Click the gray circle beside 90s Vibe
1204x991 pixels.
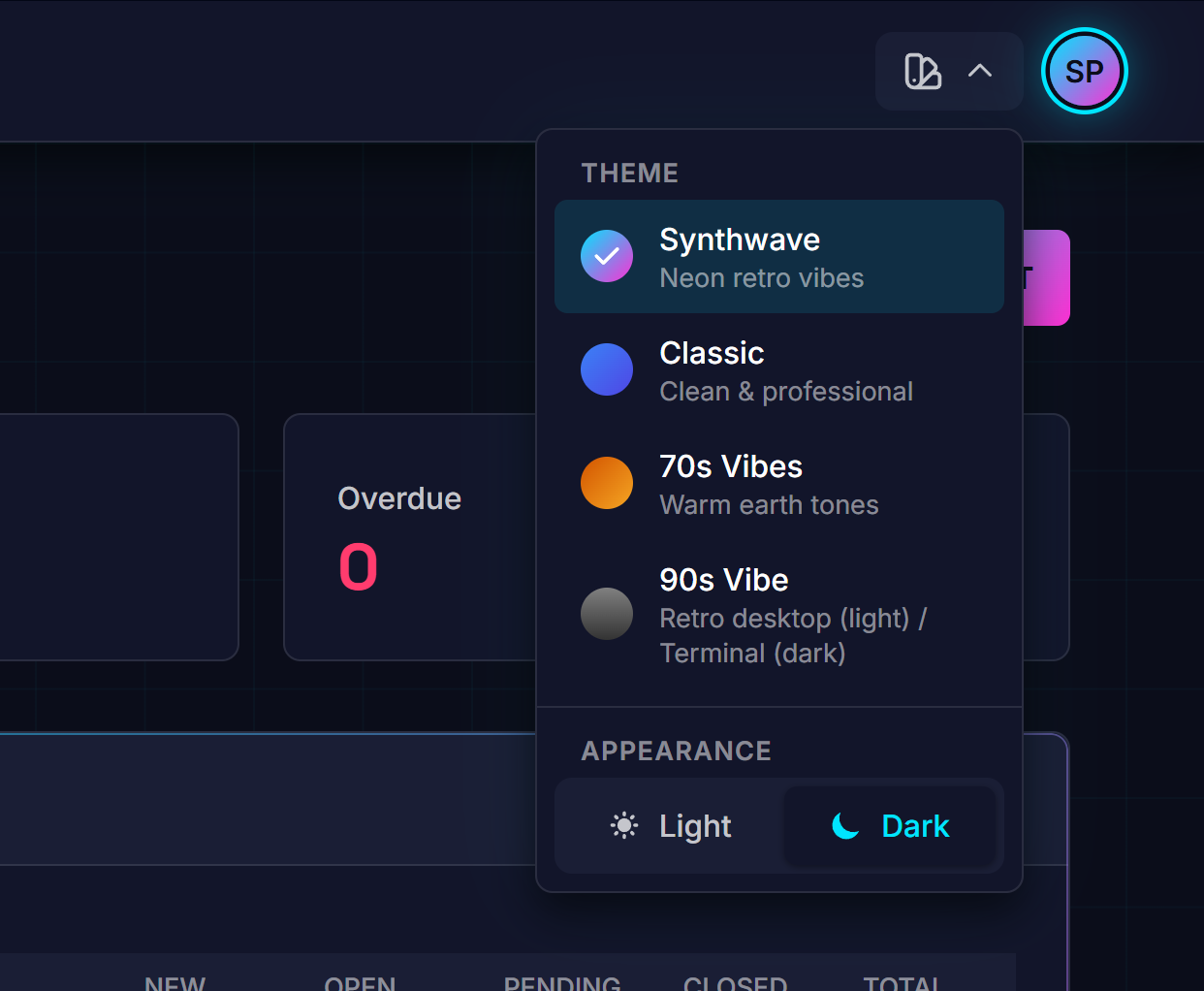click(607, 614)
